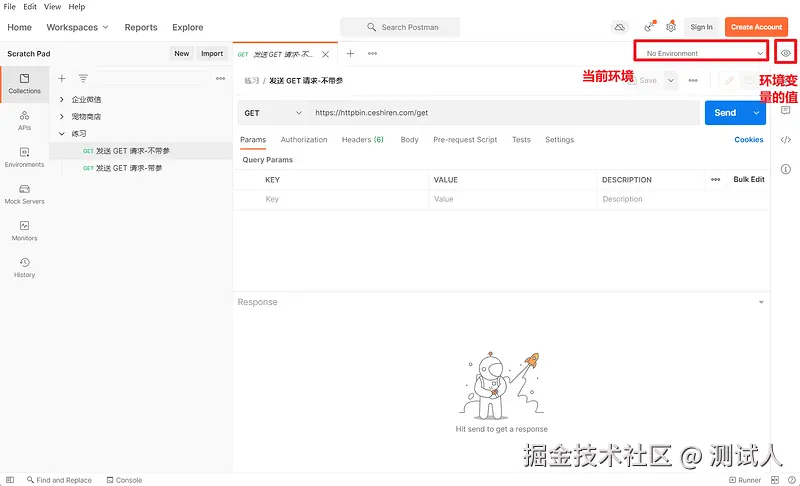Image resolution: width=800 pixels, height=486 pixels.
Task: Open the View menu
Action: point(53,7)
